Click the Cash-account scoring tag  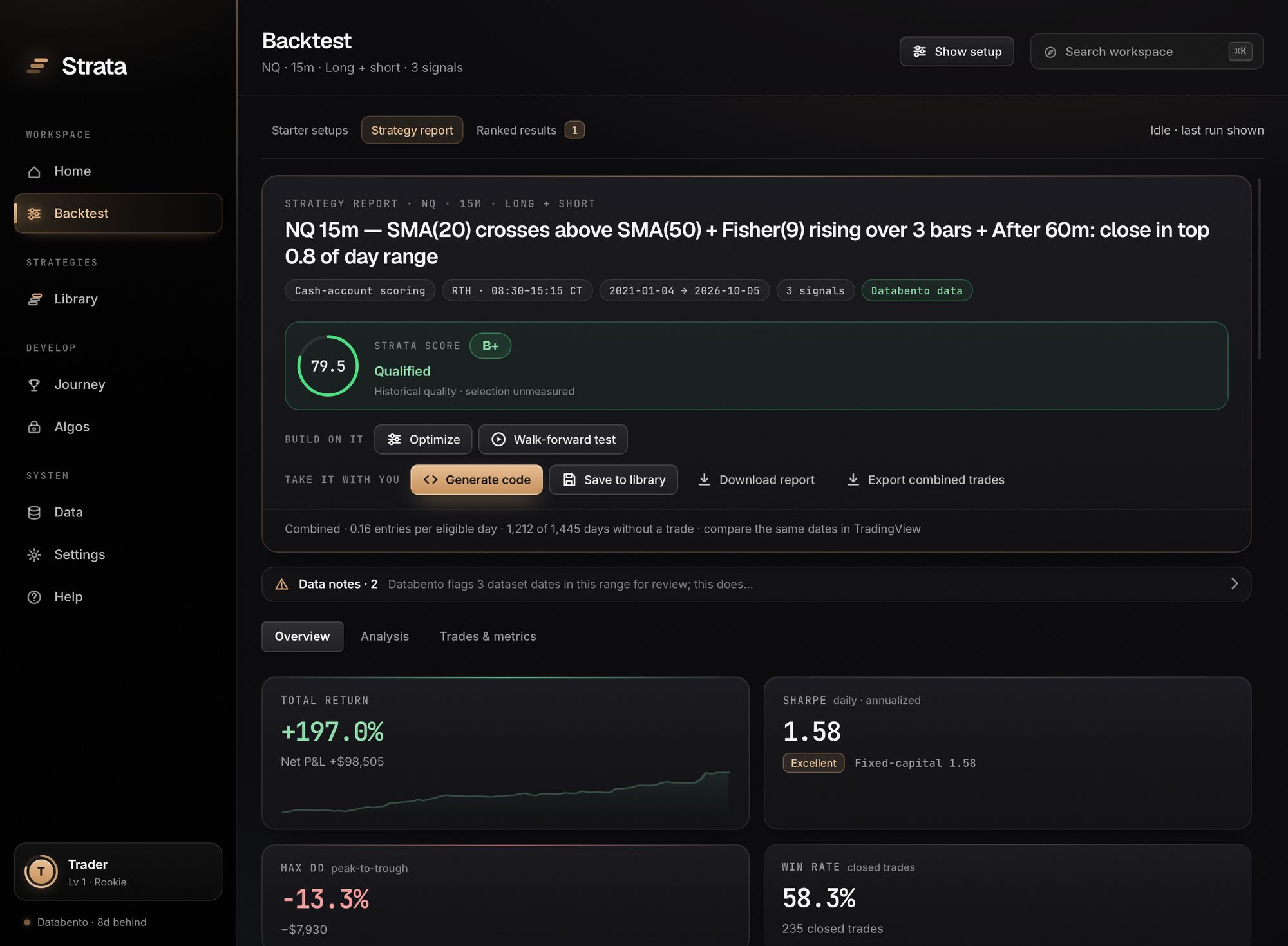[360, 290]
